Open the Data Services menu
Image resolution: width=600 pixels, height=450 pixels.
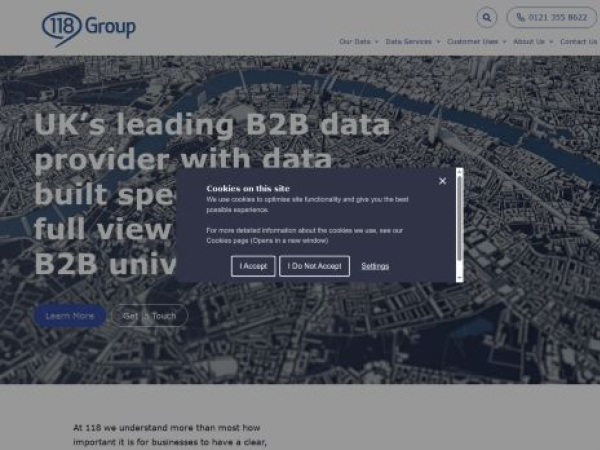[x=409, y=42]
